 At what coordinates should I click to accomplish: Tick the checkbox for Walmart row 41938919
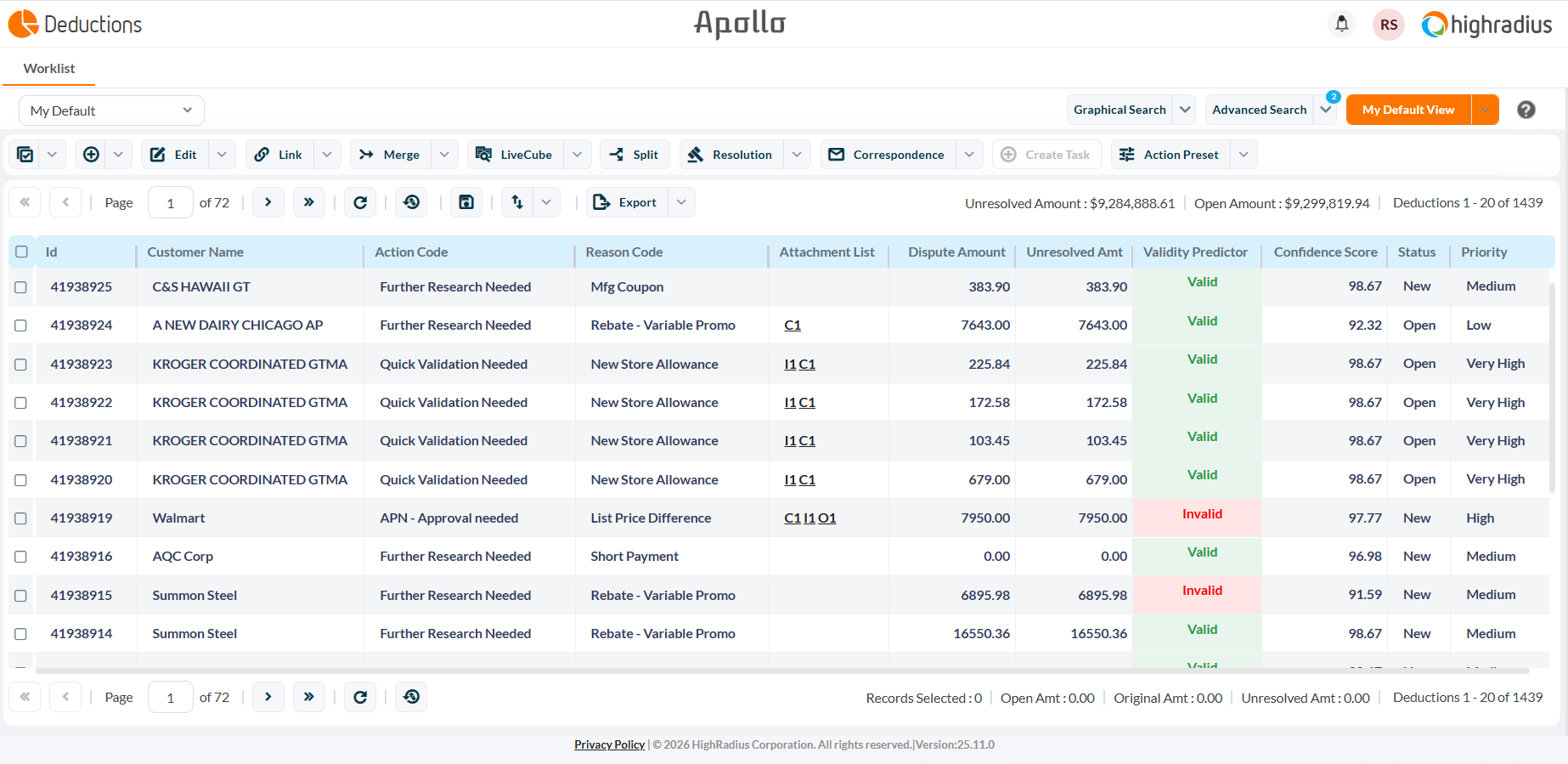pyautogui.click(x=21, y=518)
